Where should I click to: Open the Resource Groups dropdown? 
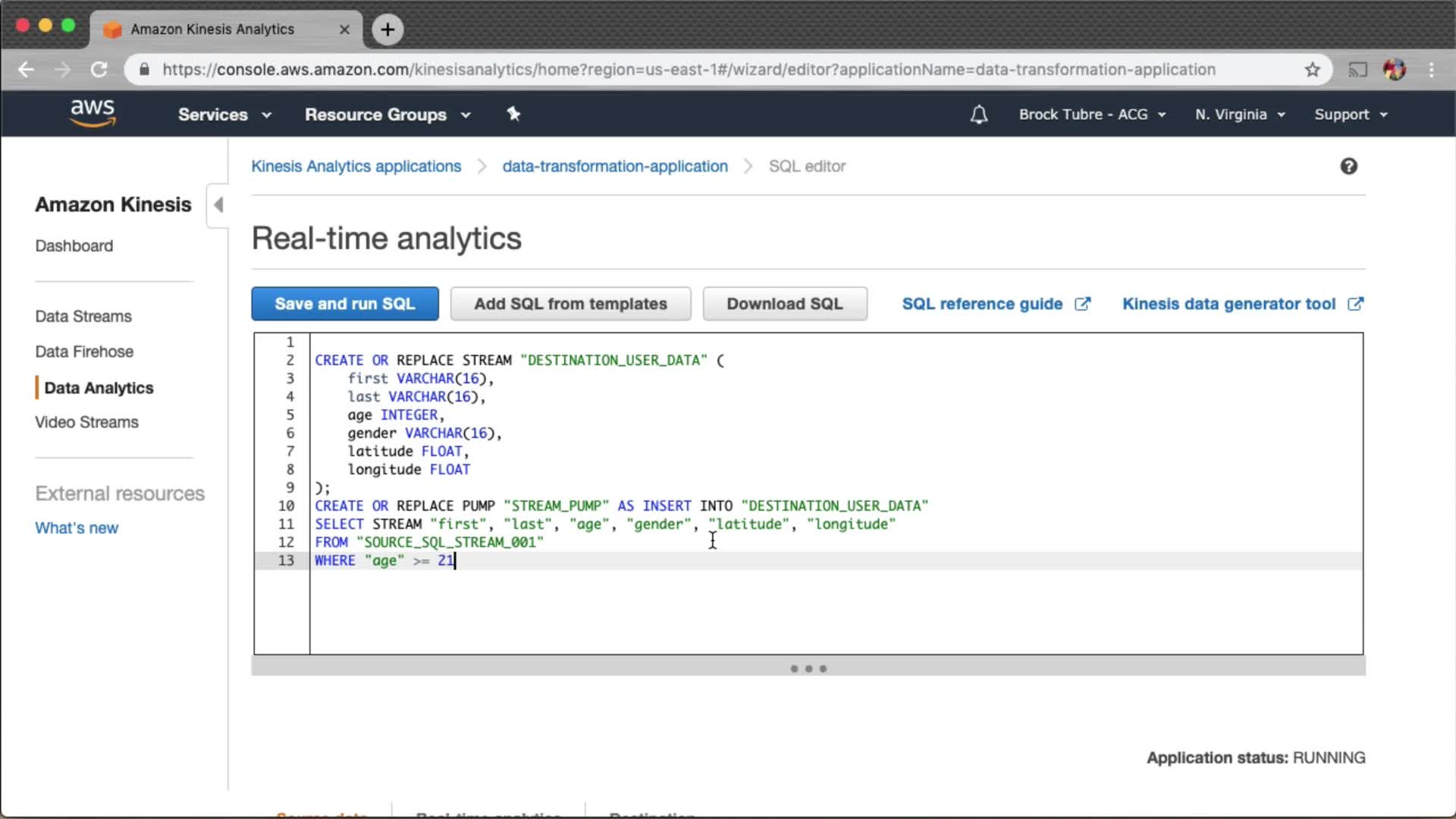(388, 115)
